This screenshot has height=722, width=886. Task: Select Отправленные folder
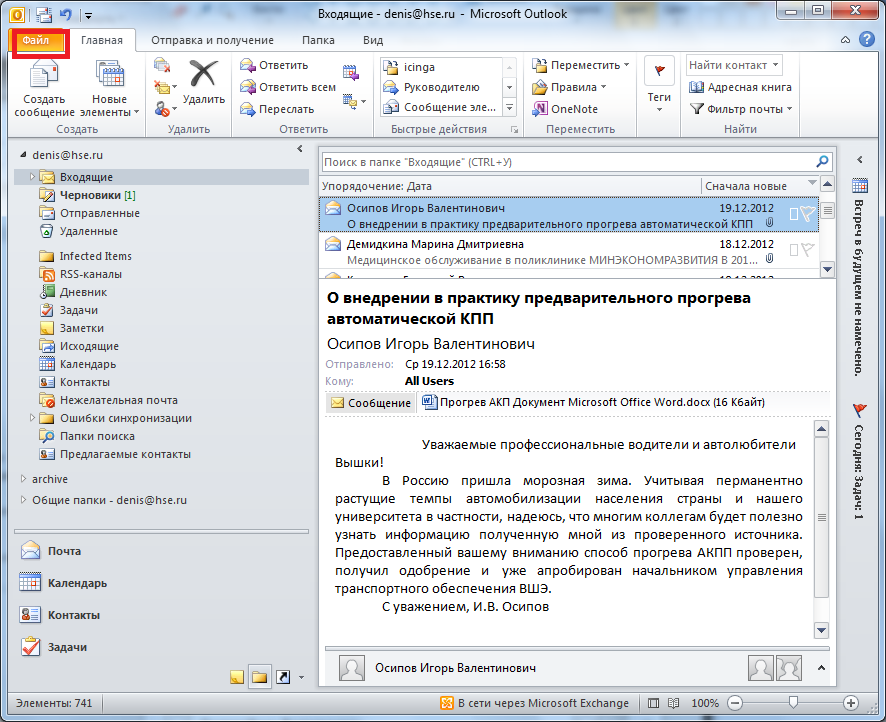pos(89,213)
